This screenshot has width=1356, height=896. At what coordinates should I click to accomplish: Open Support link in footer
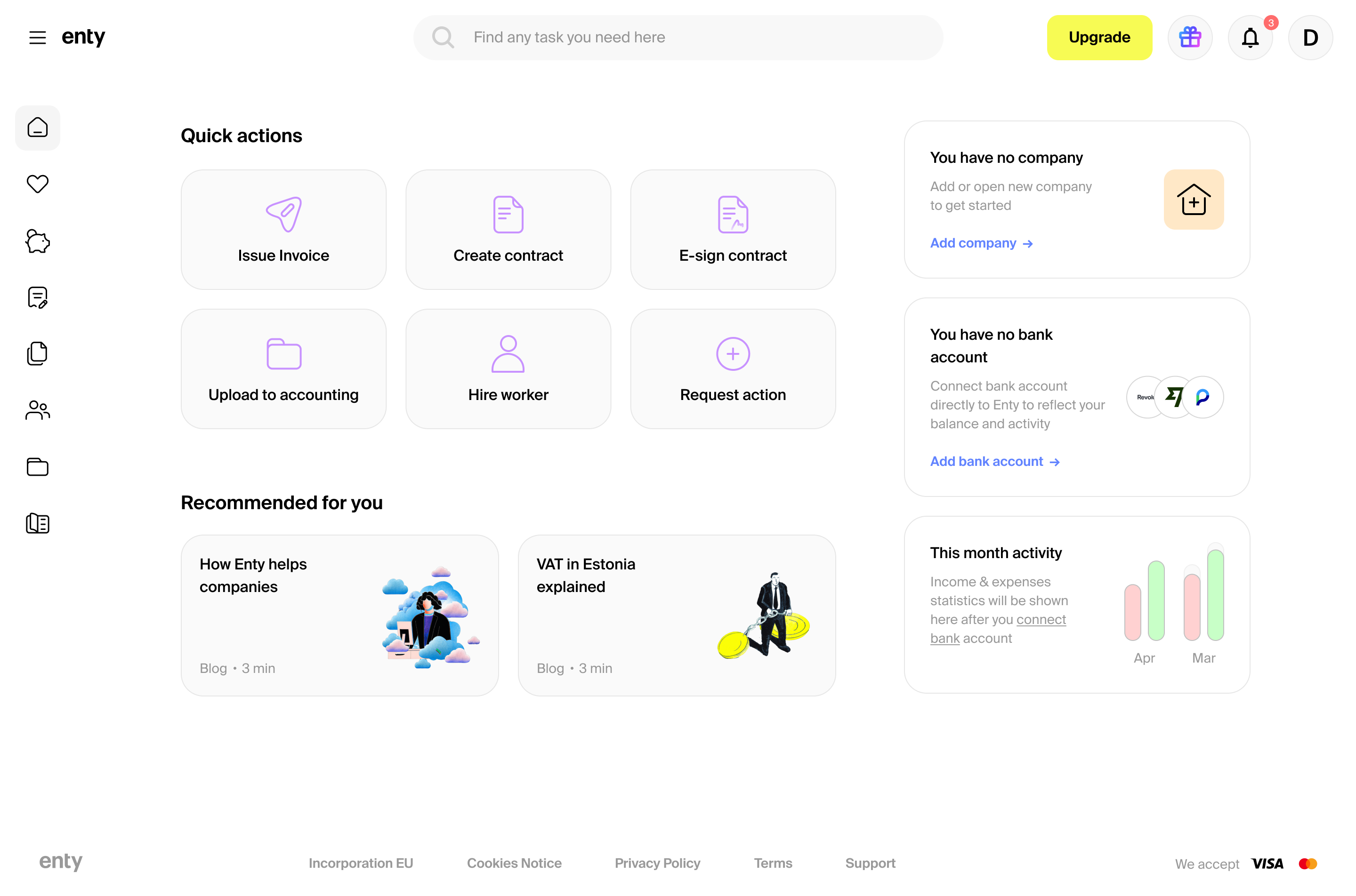tap(870, 863)
